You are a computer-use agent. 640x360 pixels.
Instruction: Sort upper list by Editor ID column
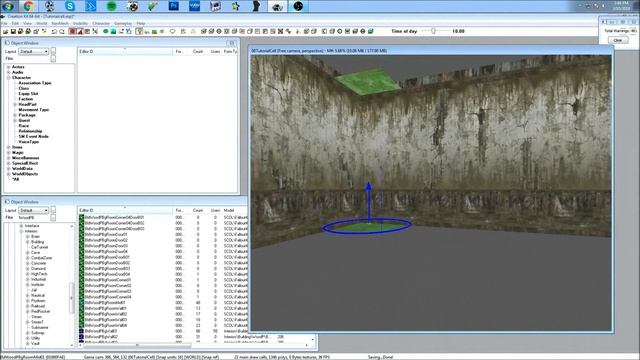125,51
